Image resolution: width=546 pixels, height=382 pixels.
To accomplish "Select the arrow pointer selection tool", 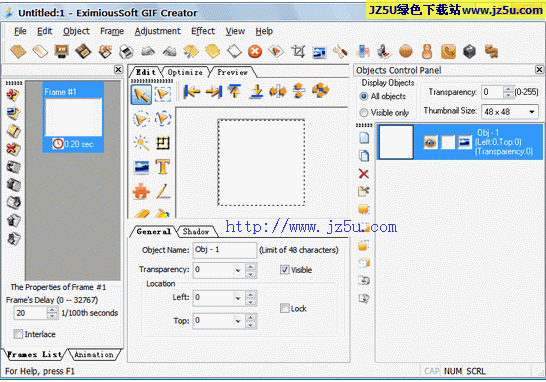I will [141, 94].
